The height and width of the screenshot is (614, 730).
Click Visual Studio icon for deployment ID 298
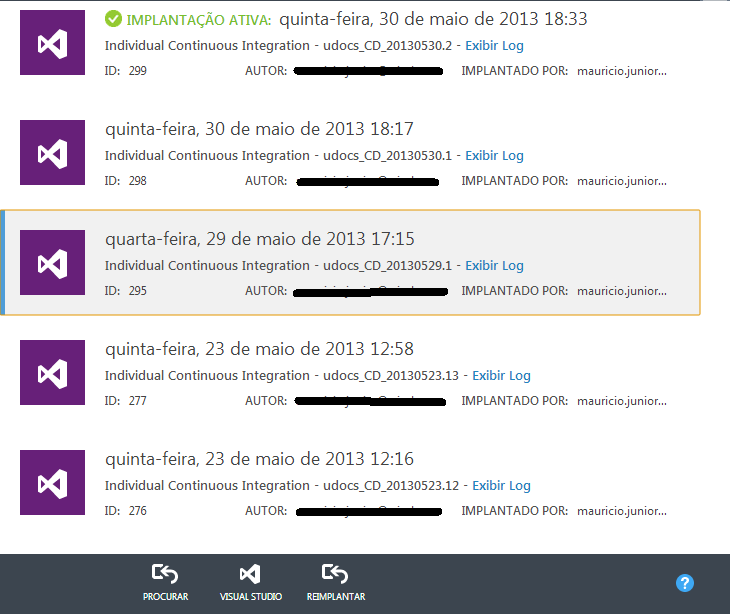52,152
